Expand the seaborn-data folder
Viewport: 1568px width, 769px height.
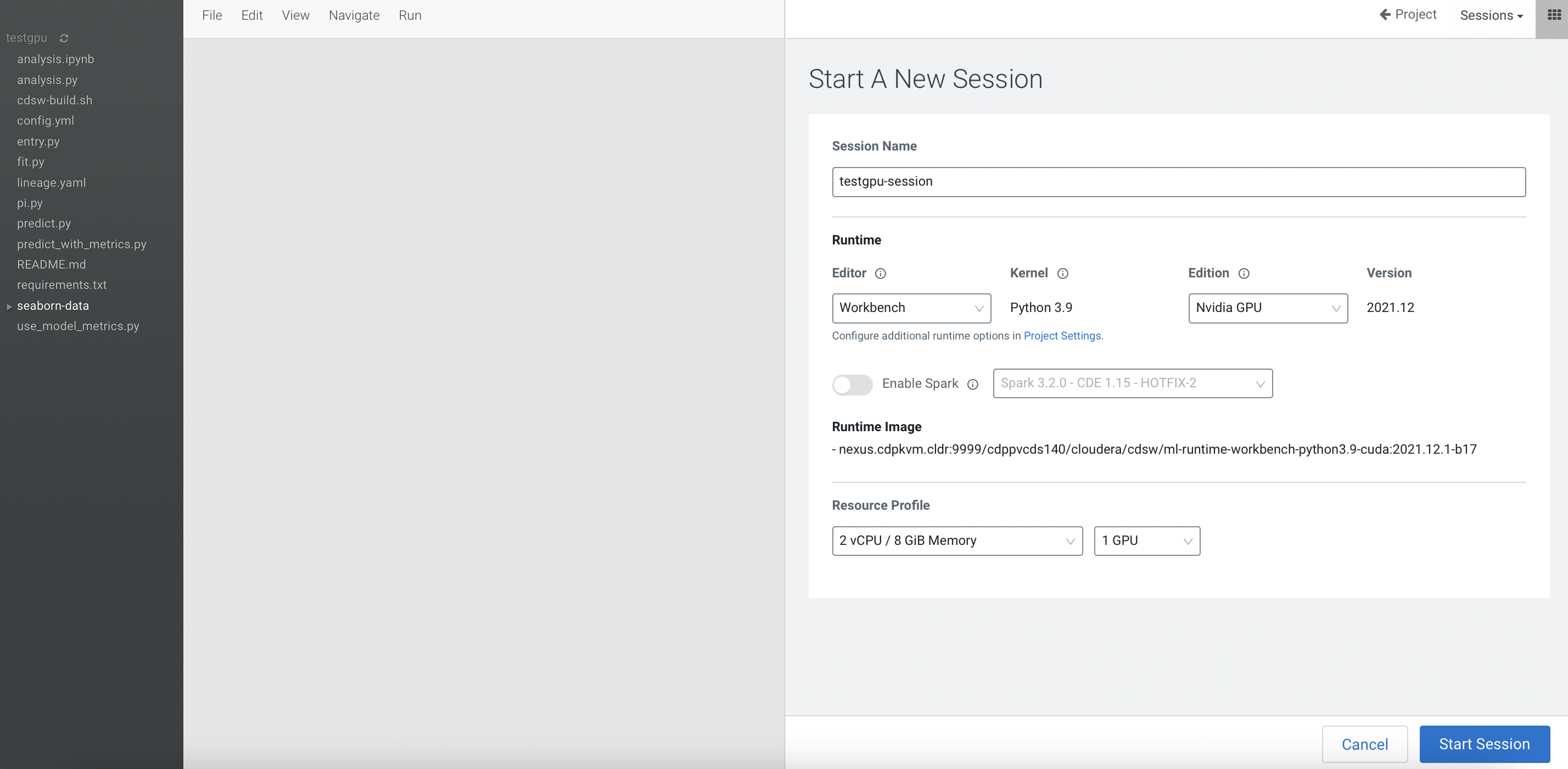9,307
